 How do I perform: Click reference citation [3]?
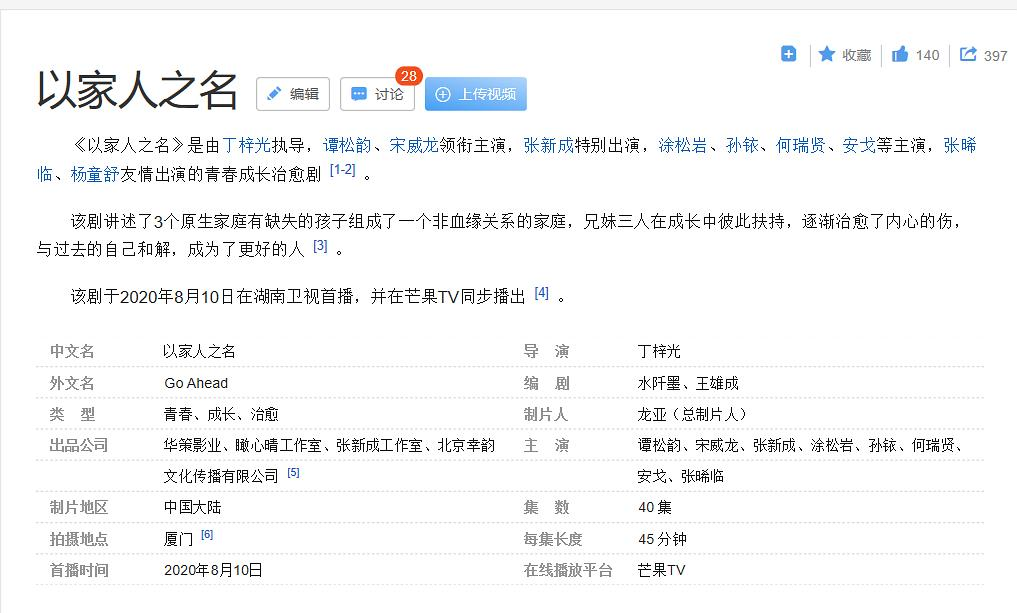320,246
